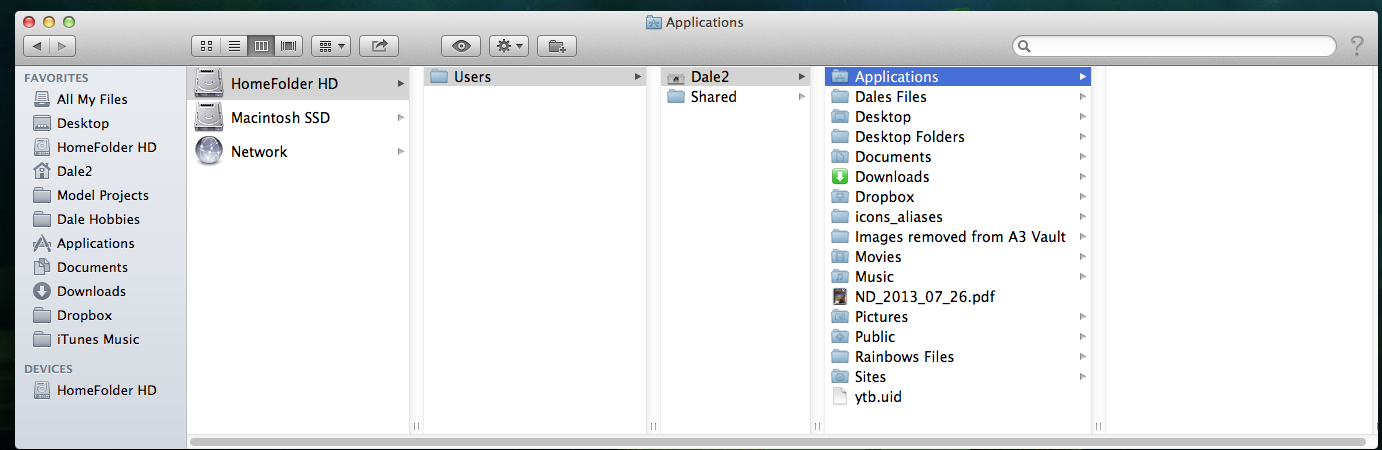Expand arrow beside Sites folder
The image size is (1382, 450).
(x=1083, y=377)
